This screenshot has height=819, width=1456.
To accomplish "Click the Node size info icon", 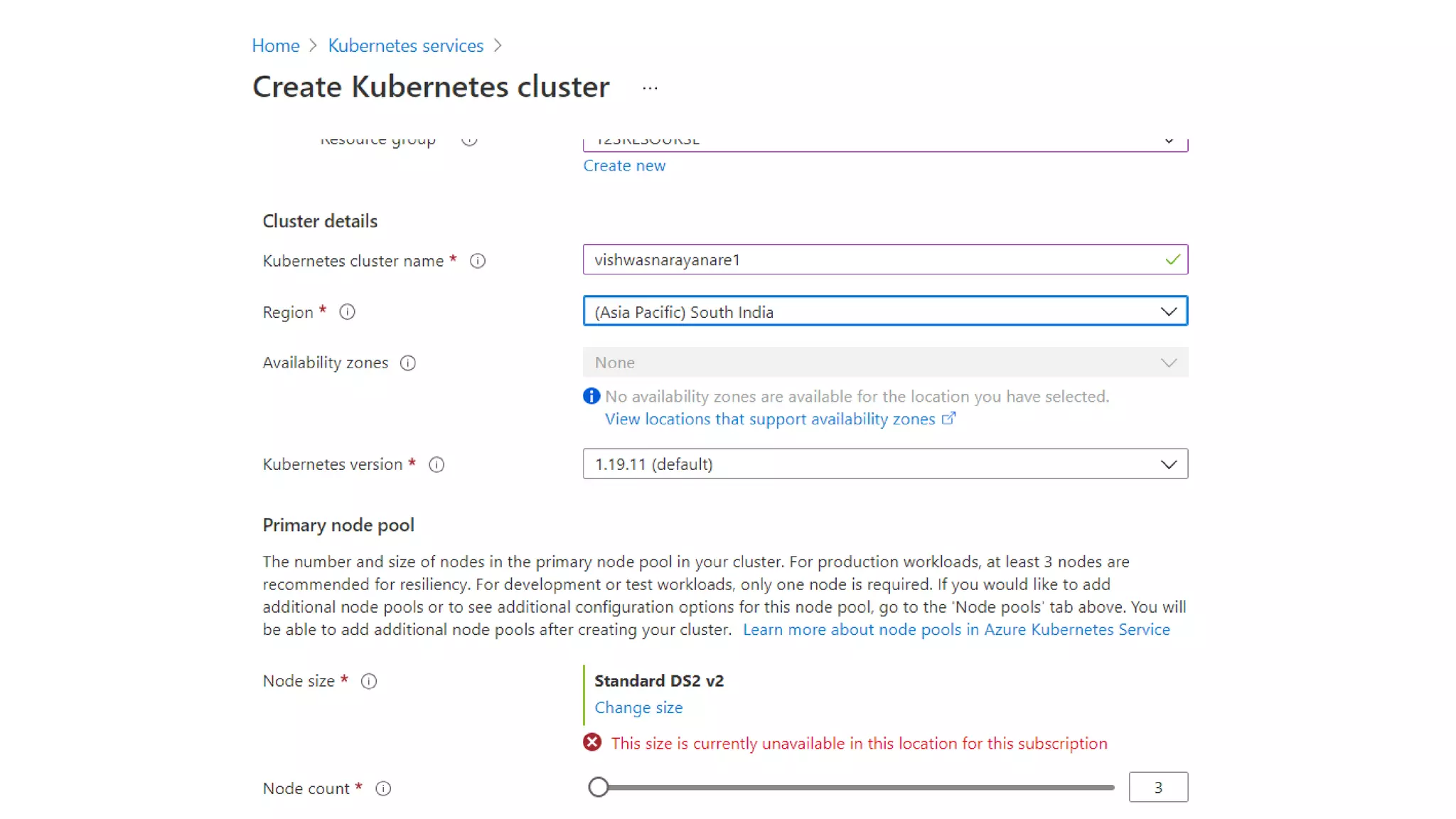I will 369,681.
